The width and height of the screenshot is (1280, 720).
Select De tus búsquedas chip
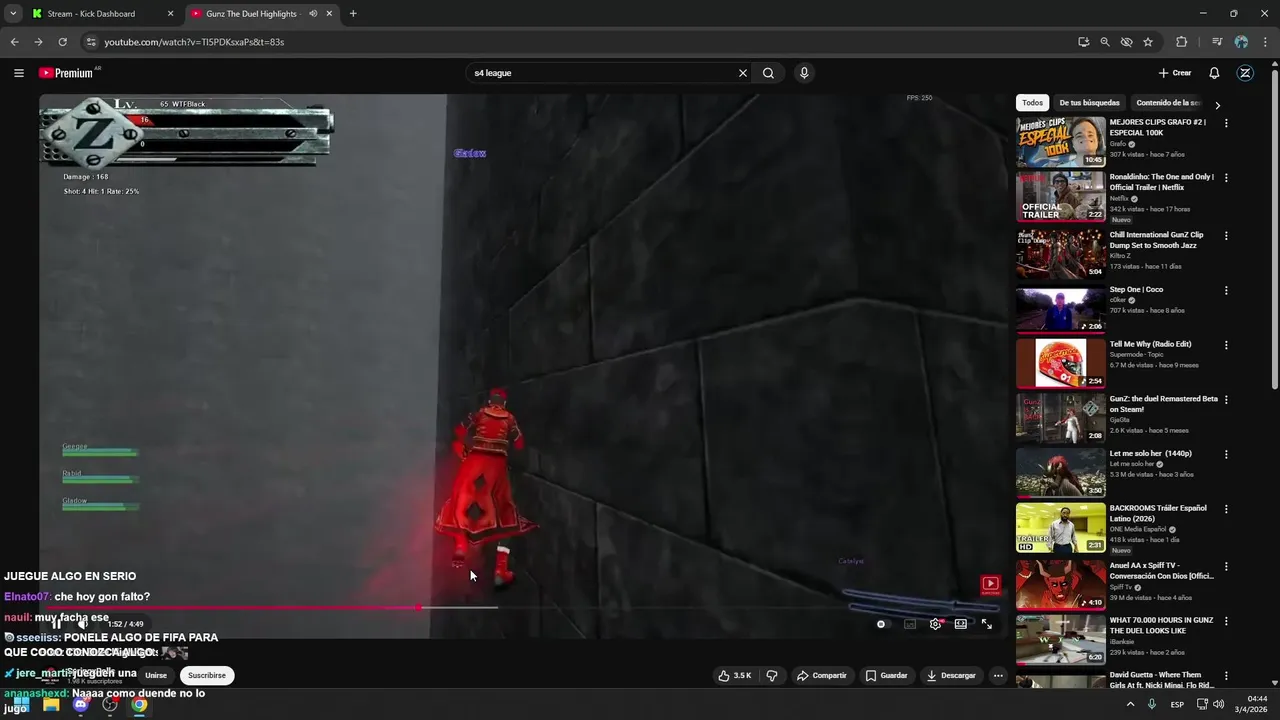tap(1089, 103)
